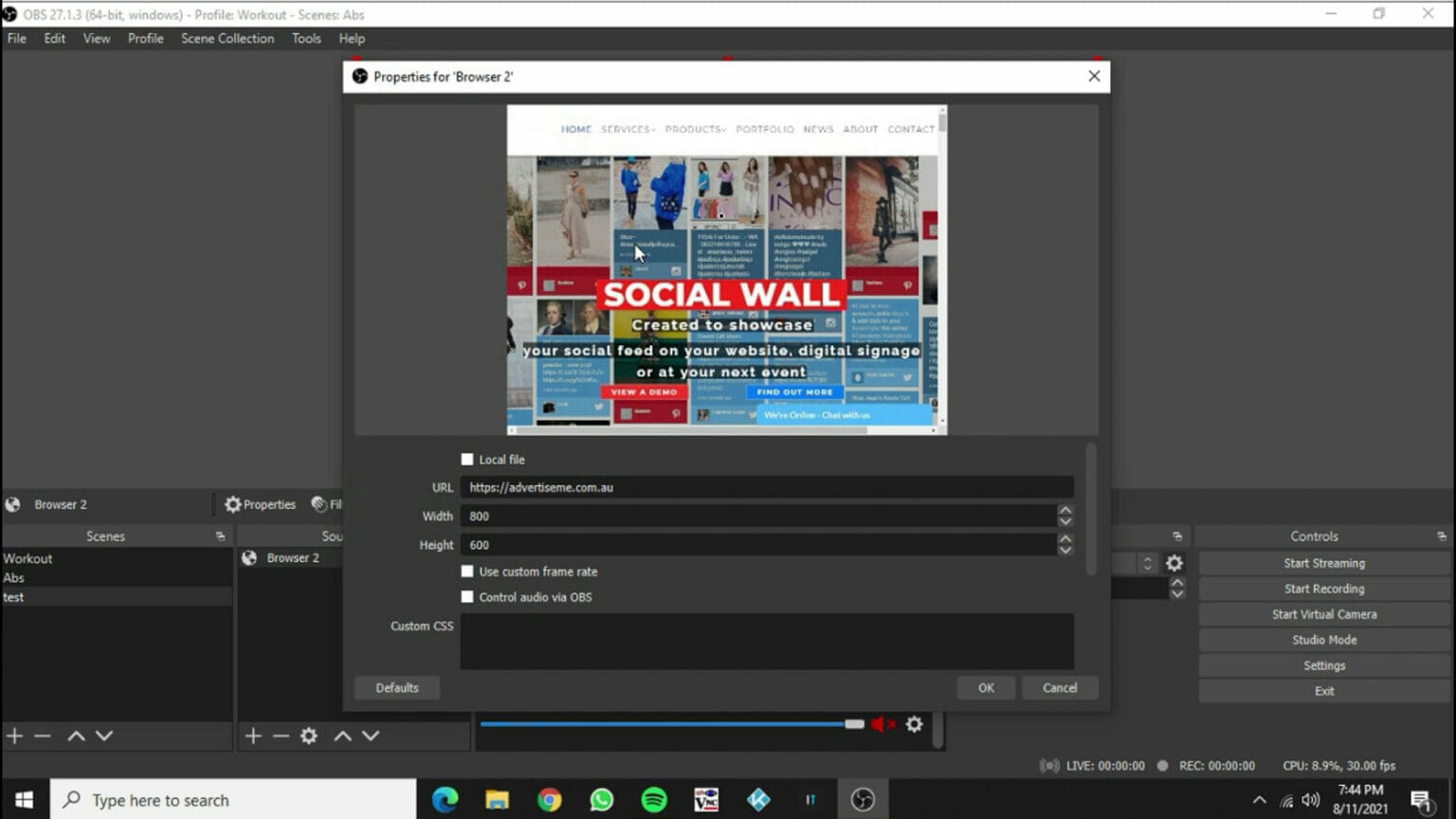
Task: Open the Scene Collection menu
Action: pyautogui.click(x=227, y=38)
